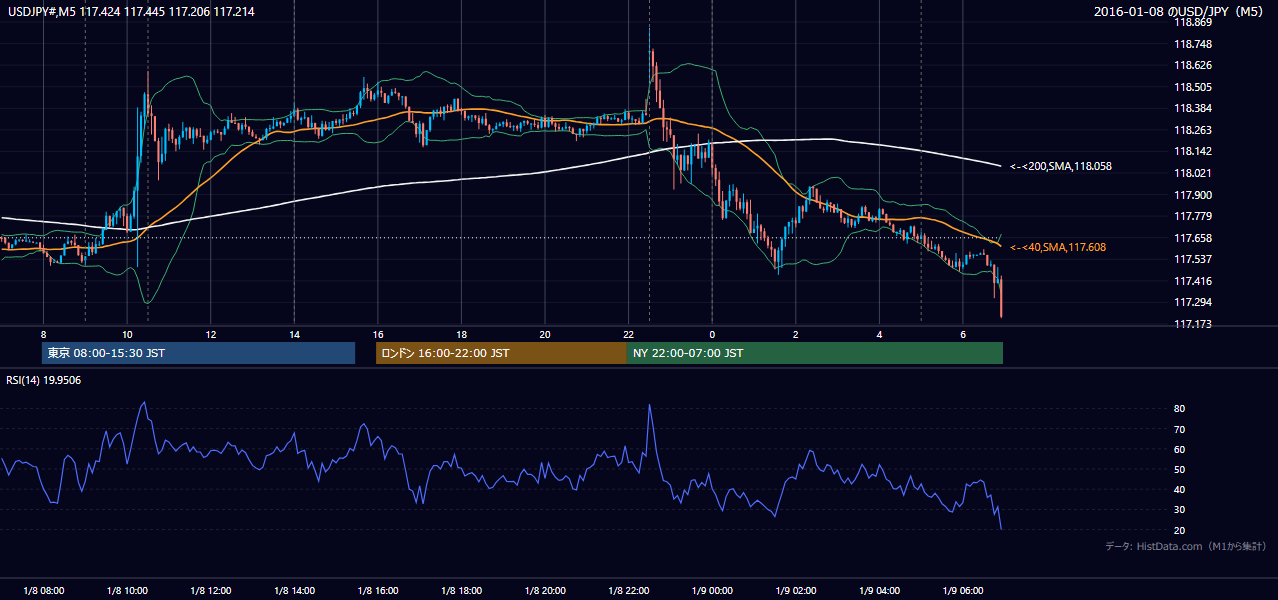This screenshot has height=600, width=1278.
Task: Click the '1/8 10:00' bottom time label
Action: 127,590
